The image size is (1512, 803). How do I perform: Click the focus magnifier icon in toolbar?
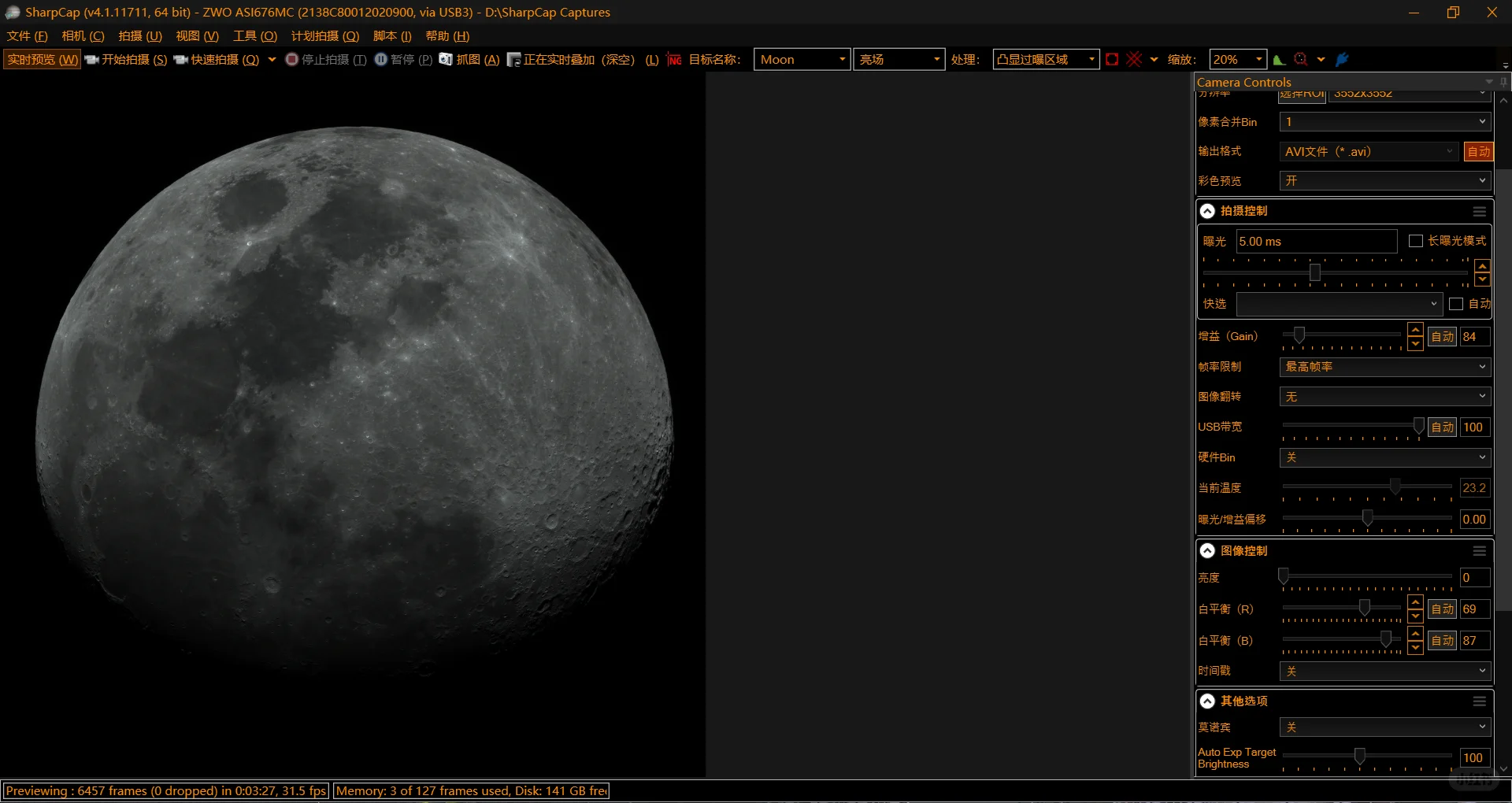tap(1301, 60)
